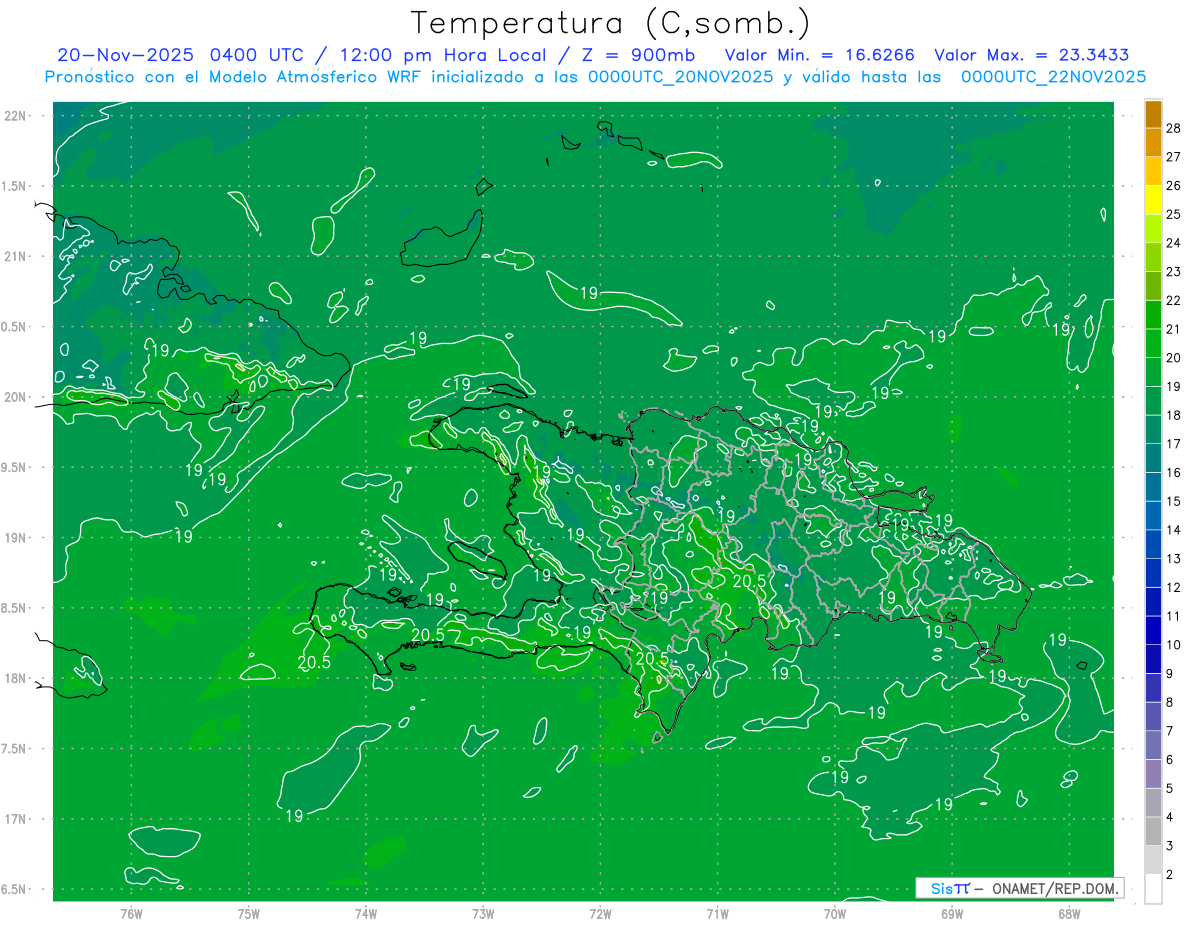Click the '68W' longitude axis label
This screenshot has height=927, width=1200.
point(1069,914)
